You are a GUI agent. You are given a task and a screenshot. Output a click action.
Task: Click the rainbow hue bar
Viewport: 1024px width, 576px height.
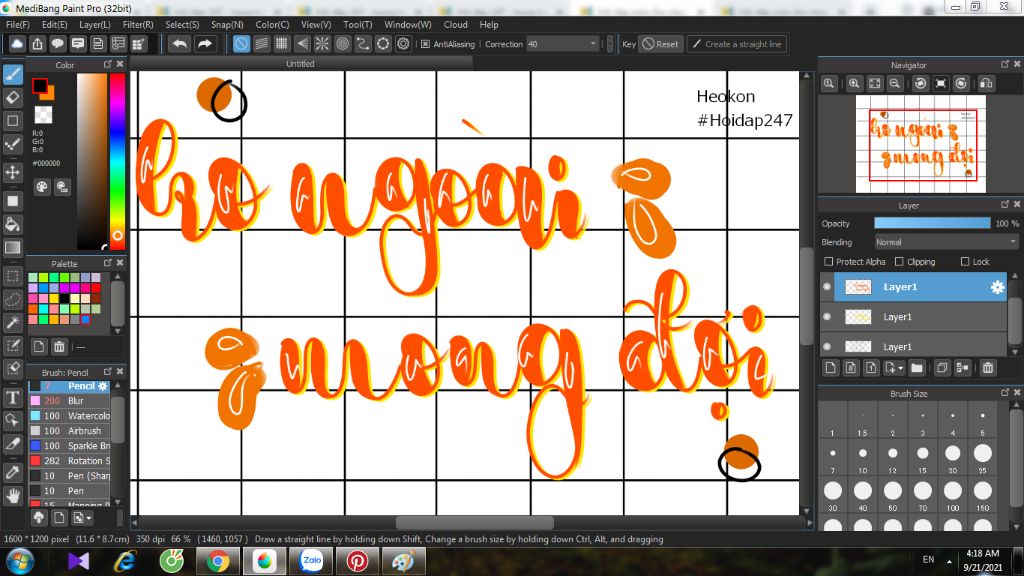point(117,161)
